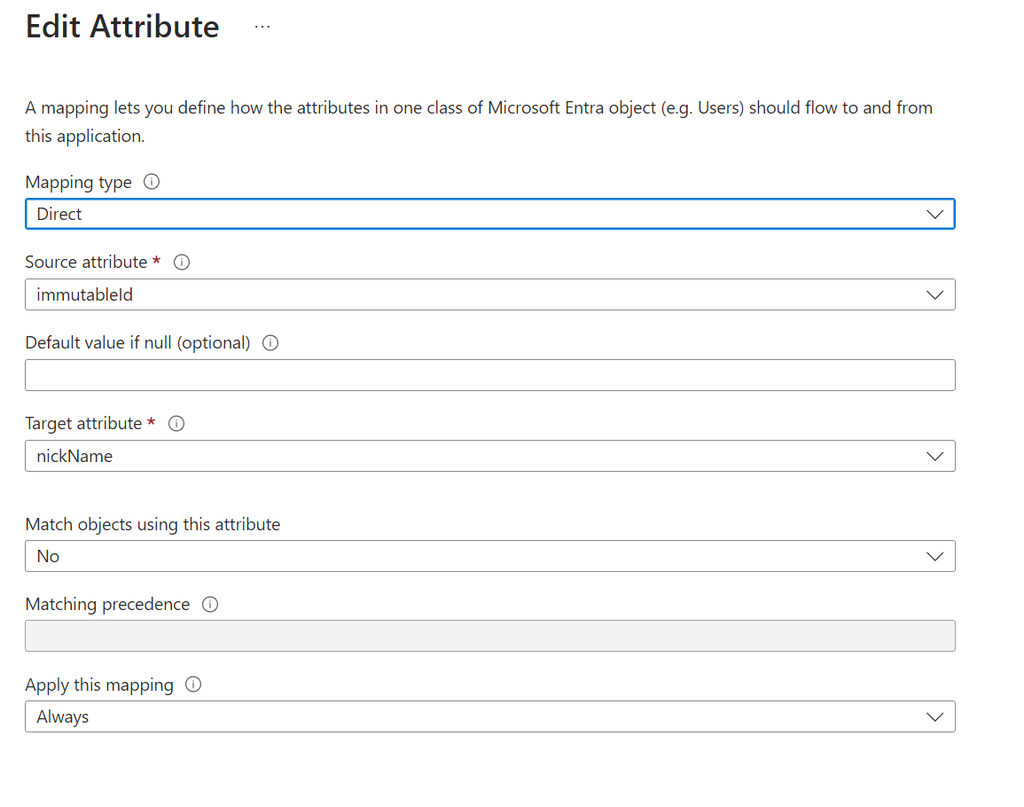Click the chevron arrow in Mapping type field
This screenshot has height=807, width=1024.
click(935, 214)
